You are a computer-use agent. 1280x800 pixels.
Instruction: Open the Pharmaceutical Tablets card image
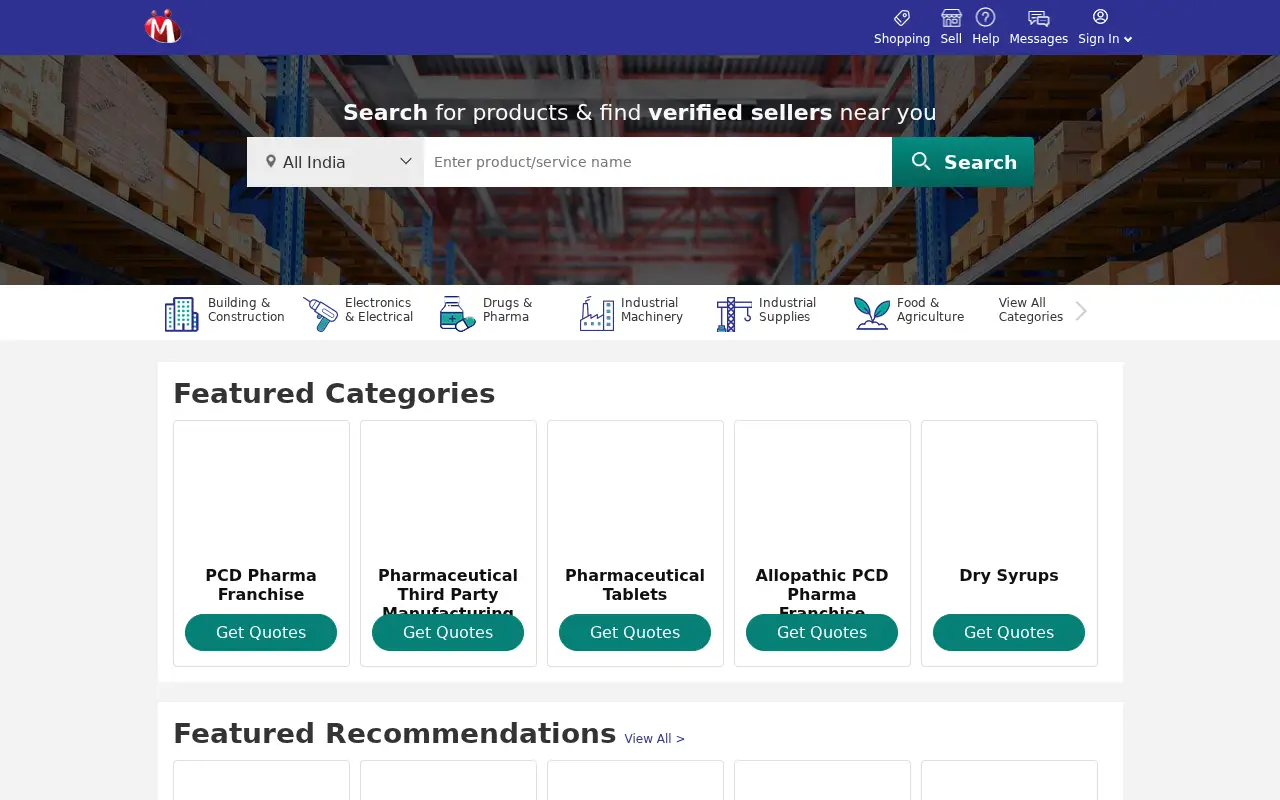pos(635,493)
